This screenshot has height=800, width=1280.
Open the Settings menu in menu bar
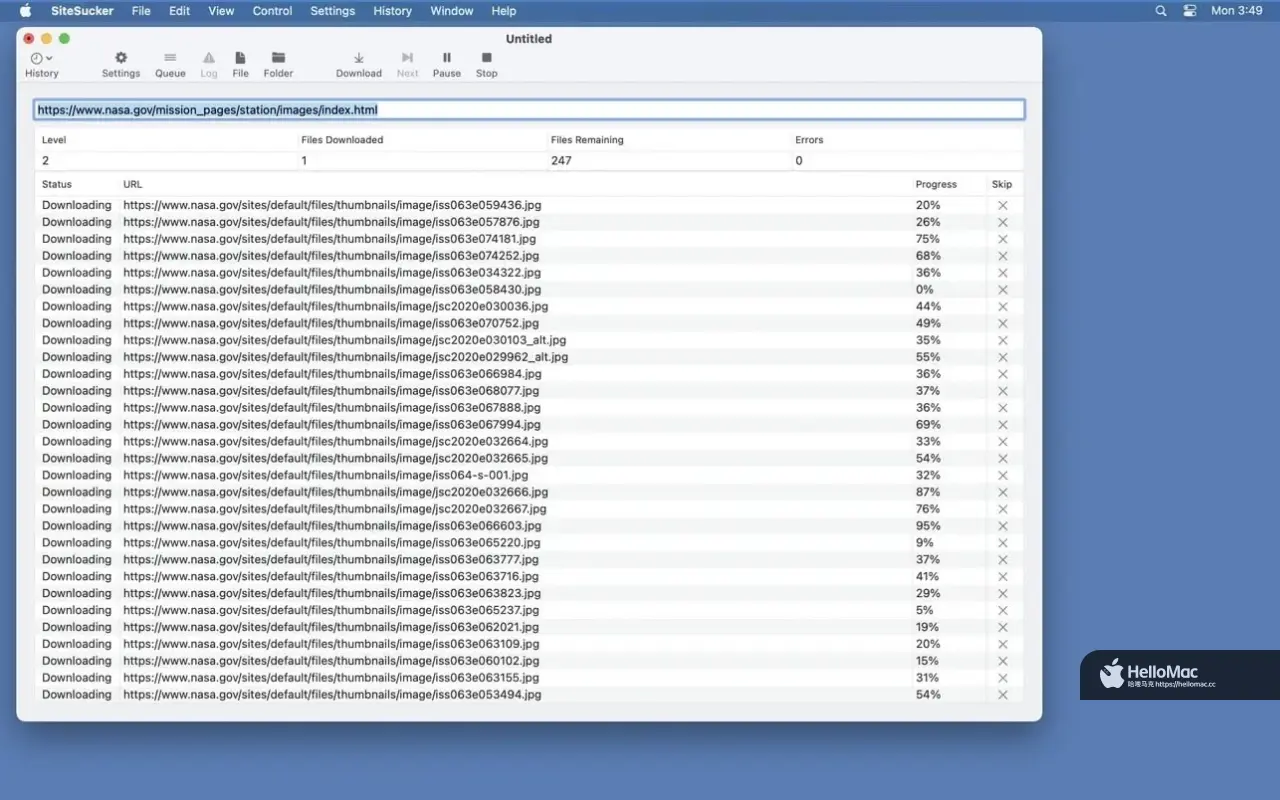click(x=333, y=11)
